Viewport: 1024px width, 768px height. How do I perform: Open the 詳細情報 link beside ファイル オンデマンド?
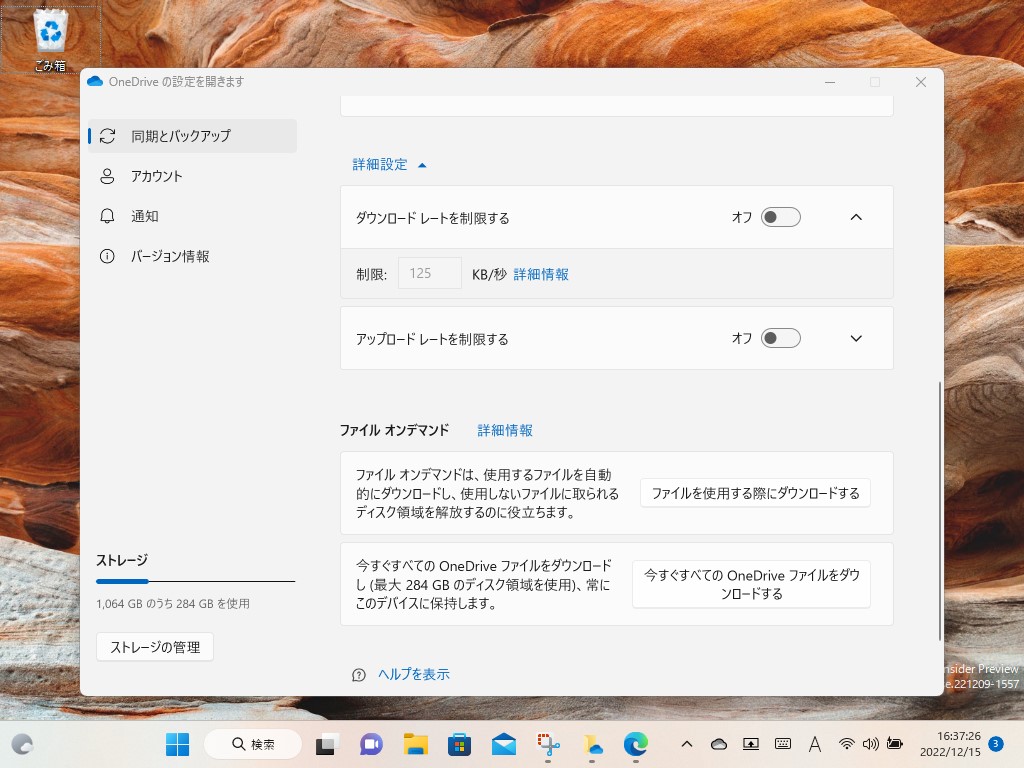pyautogui.click(x=505, y=430)
